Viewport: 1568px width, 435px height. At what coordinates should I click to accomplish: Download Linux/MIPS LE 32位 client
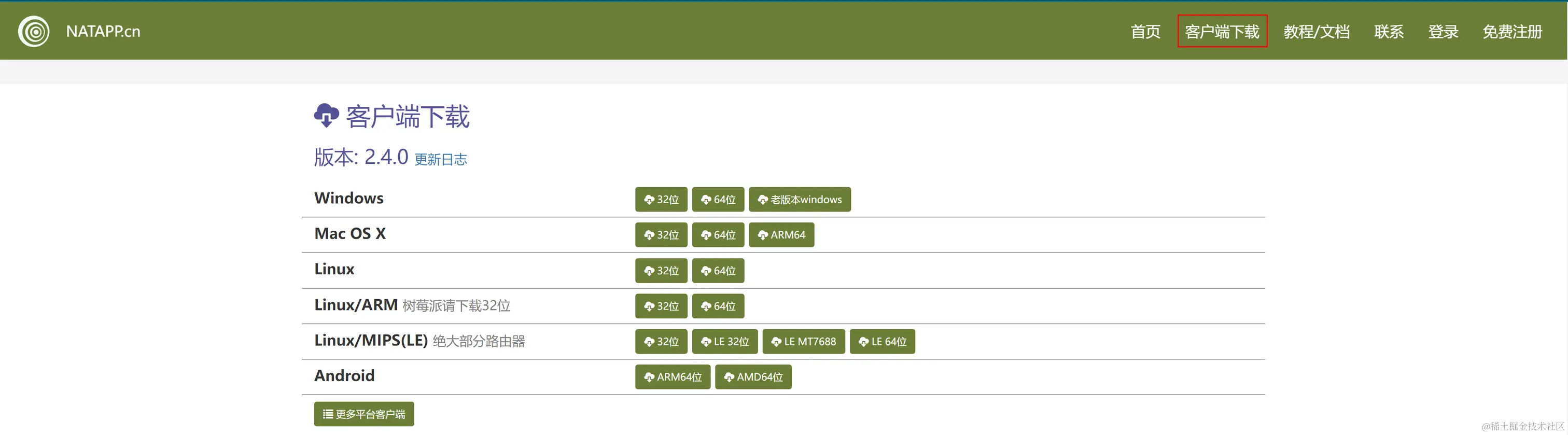[x=725, y=341]
